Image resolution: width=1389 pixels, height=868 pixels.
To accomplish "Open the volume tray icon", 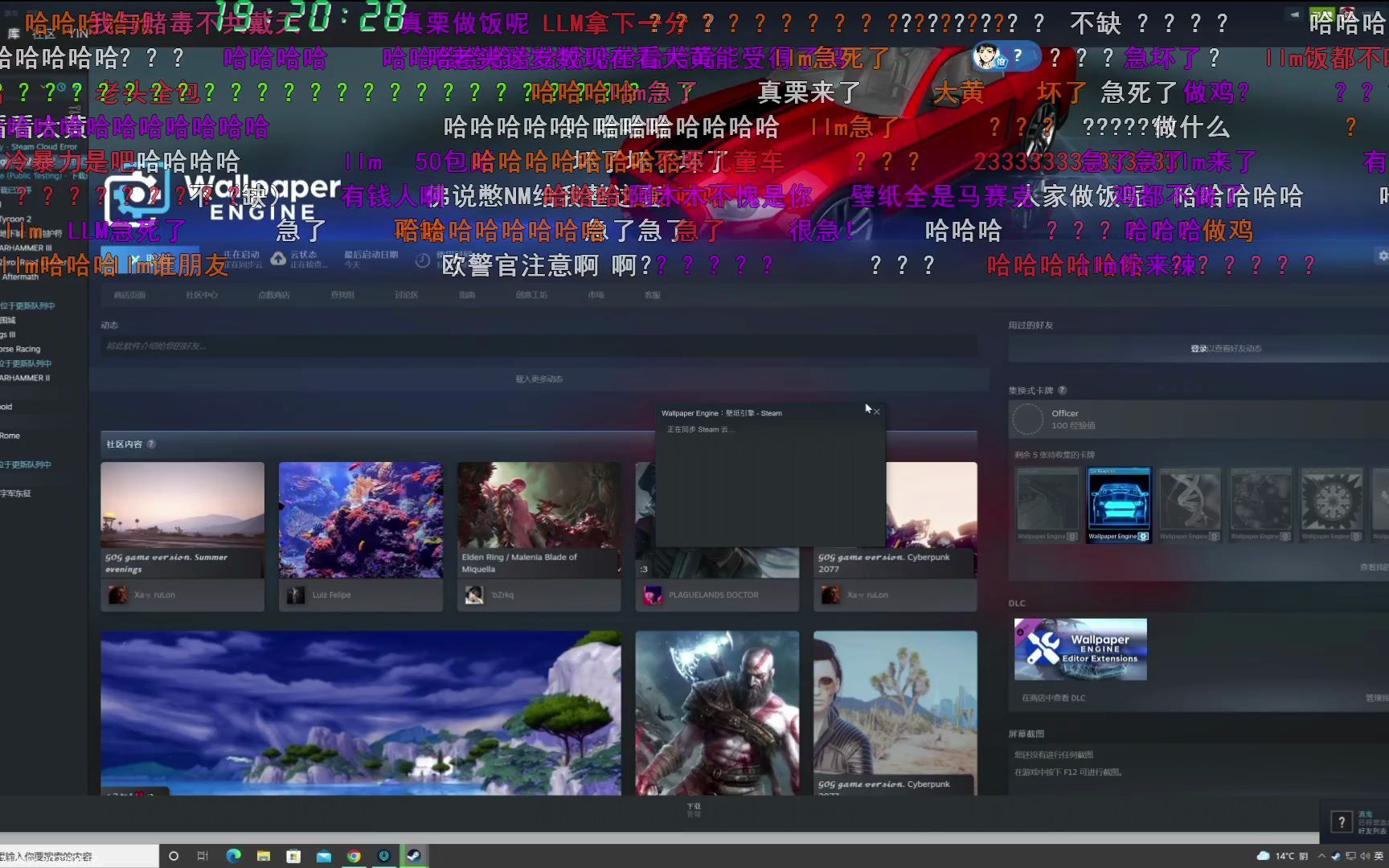I will pos(1364,856).
